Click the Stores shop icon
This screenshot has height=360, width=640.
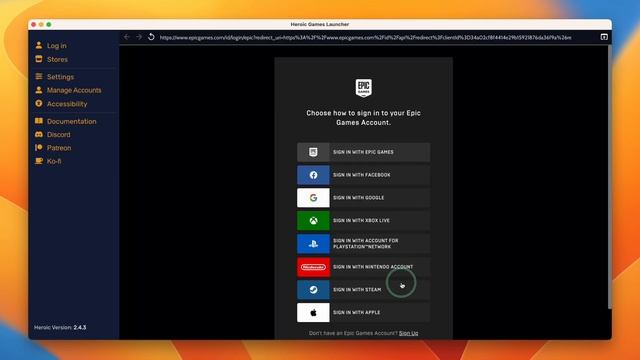(x=39, y=59)
